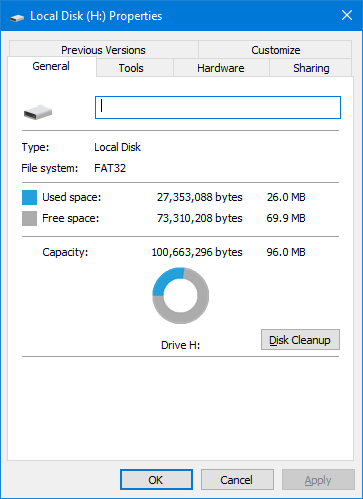
Task: Focus the drive label text field
Action: pos(218,107)
